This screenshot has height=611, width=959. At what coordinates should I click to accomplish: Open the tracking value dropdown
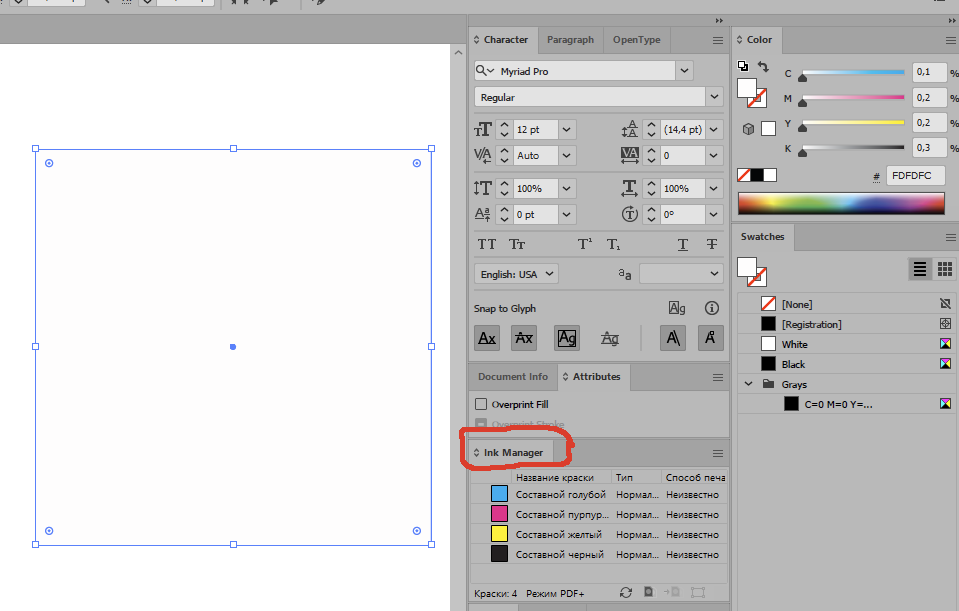click(x=714, y=155)
